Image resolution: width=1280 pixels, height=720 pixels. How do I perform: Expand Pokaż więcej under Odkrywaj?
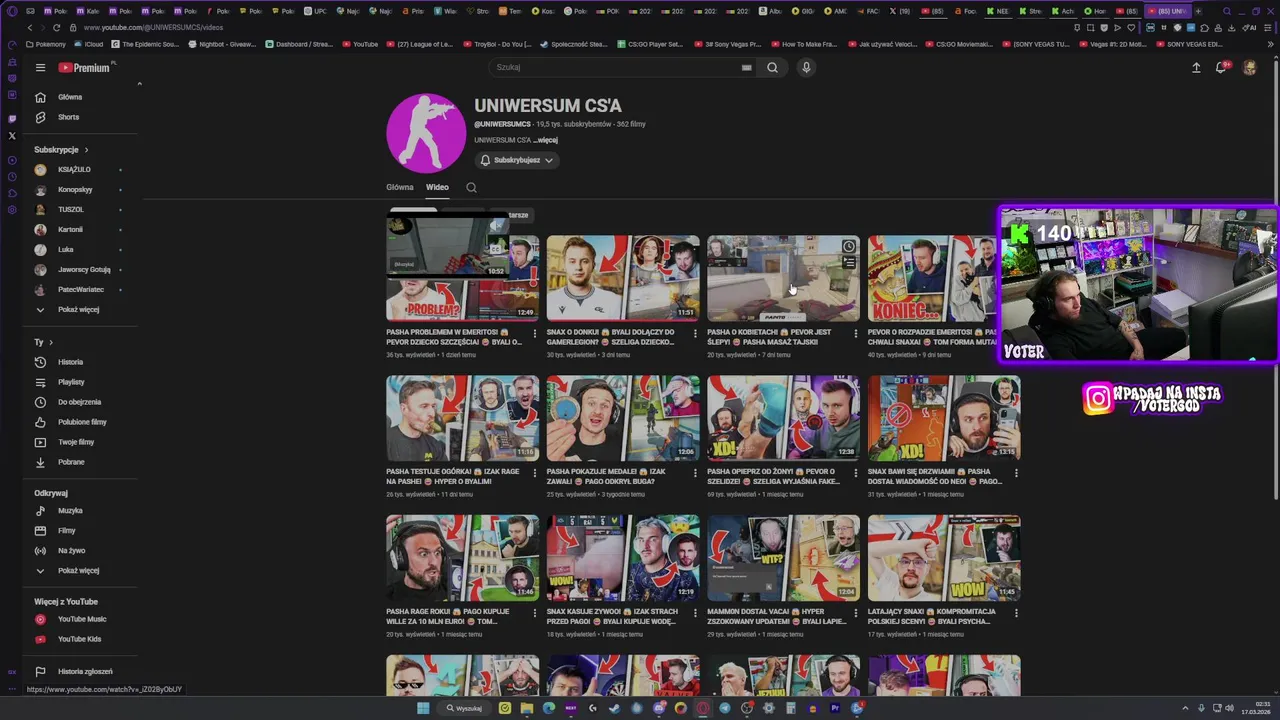click(78, 571)
